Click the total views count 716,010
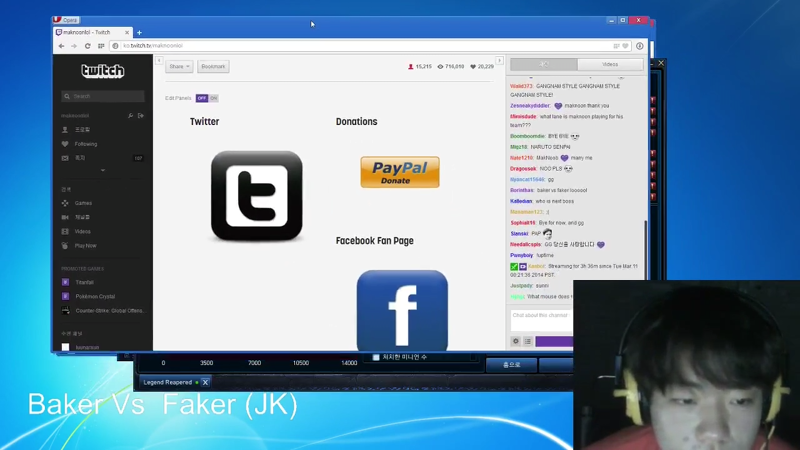 [x=451, y=67]
